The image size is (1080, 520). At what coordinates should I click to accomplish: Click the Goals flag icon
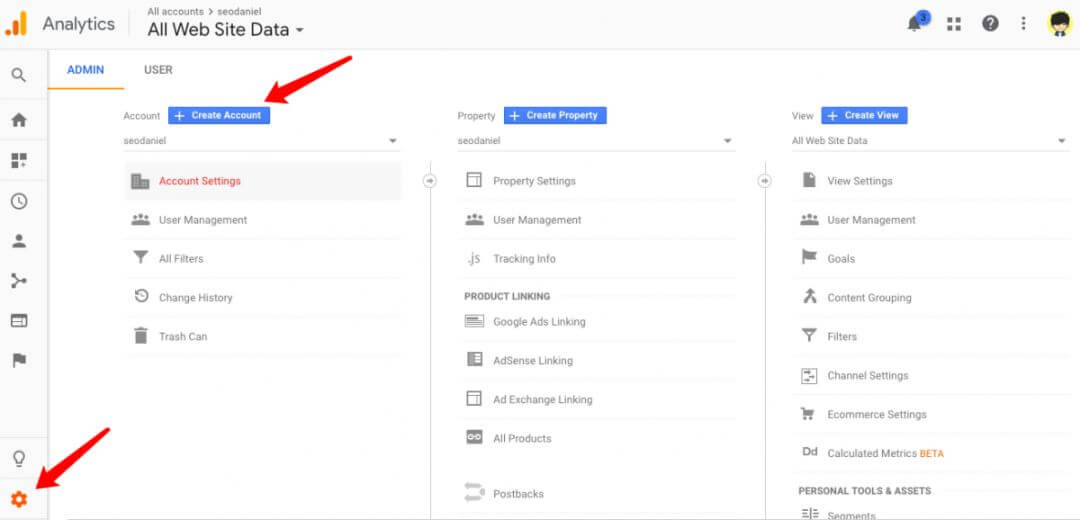[x=809, y=258]
